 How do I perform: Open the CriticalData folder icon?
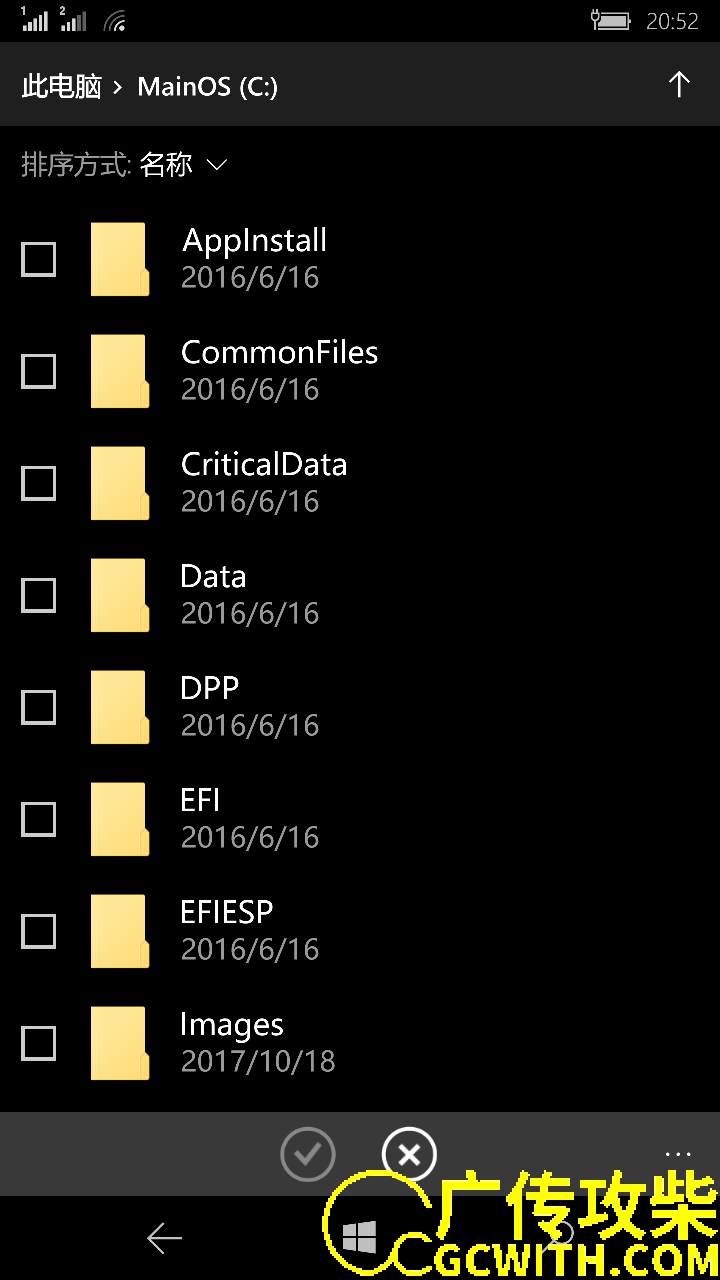(120, 484)
